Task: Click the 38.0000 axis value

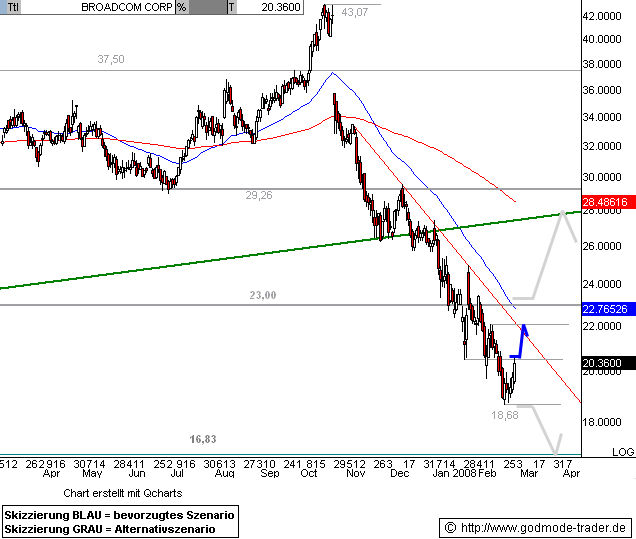Action: point(602,64)
